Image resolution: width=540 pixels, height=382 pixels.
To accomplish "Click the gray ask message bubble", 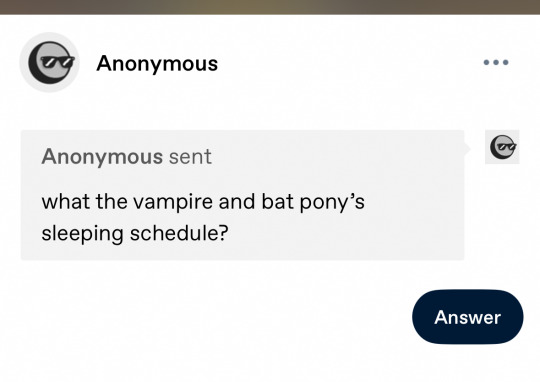I will (x=242, y=195).
